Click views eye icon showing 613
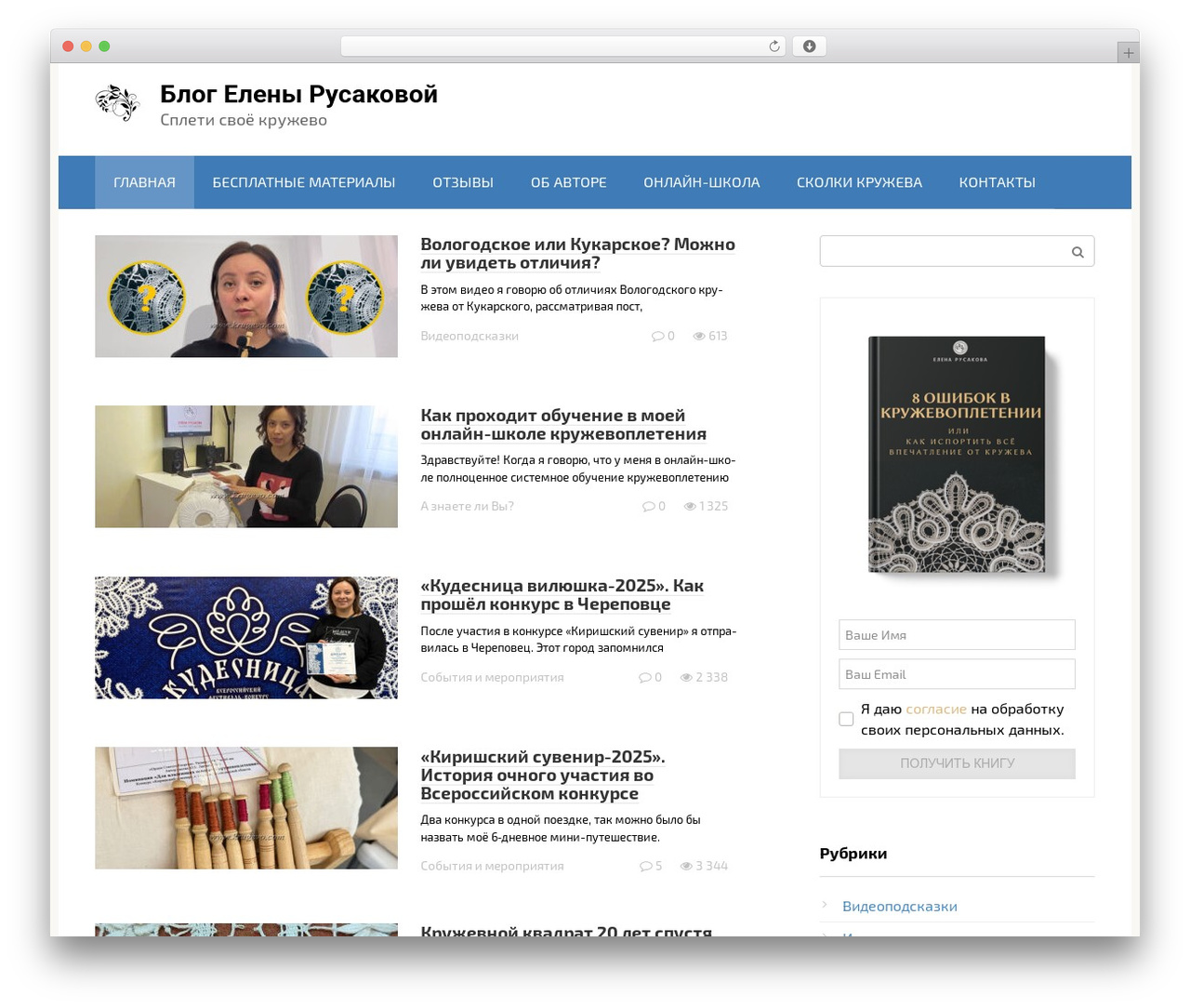 699,336
